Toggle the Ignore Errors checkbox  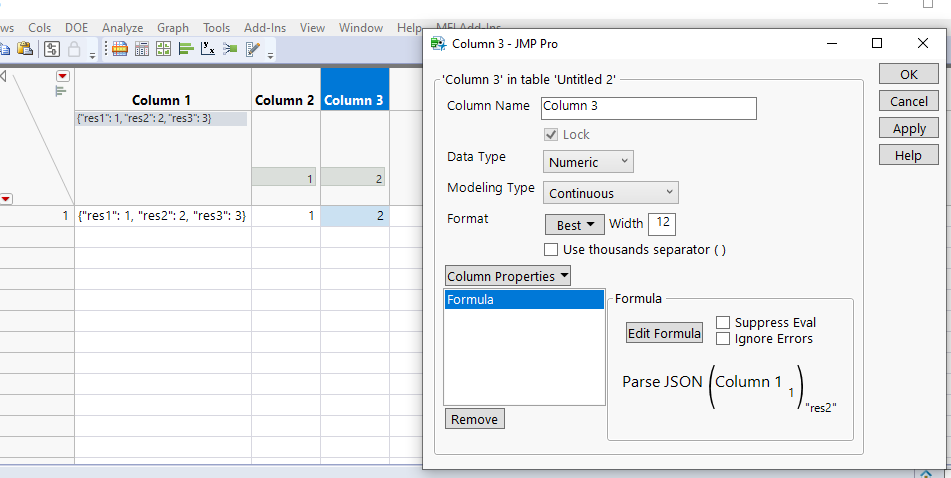pyautogui.click(x=723, y=339)
